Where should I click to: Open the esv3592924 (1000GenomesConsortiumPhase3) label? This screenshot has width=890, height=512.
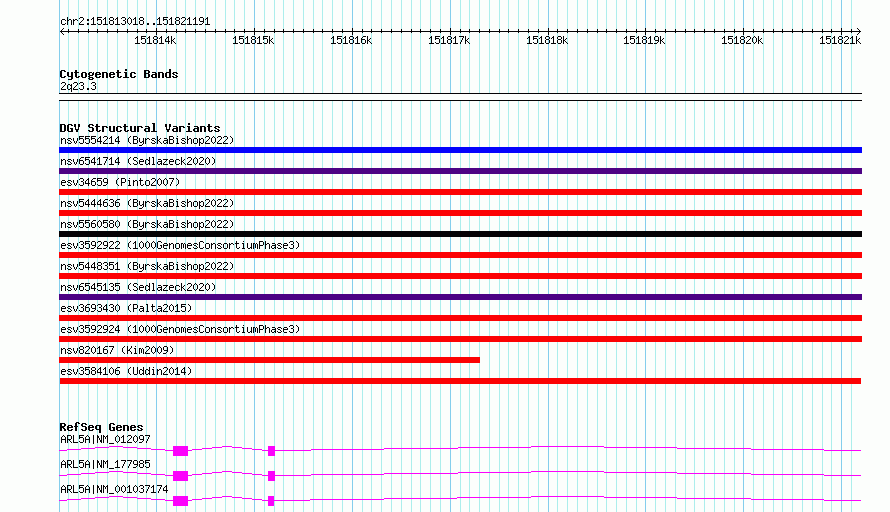pyautogui.click(x=180, y=329)
